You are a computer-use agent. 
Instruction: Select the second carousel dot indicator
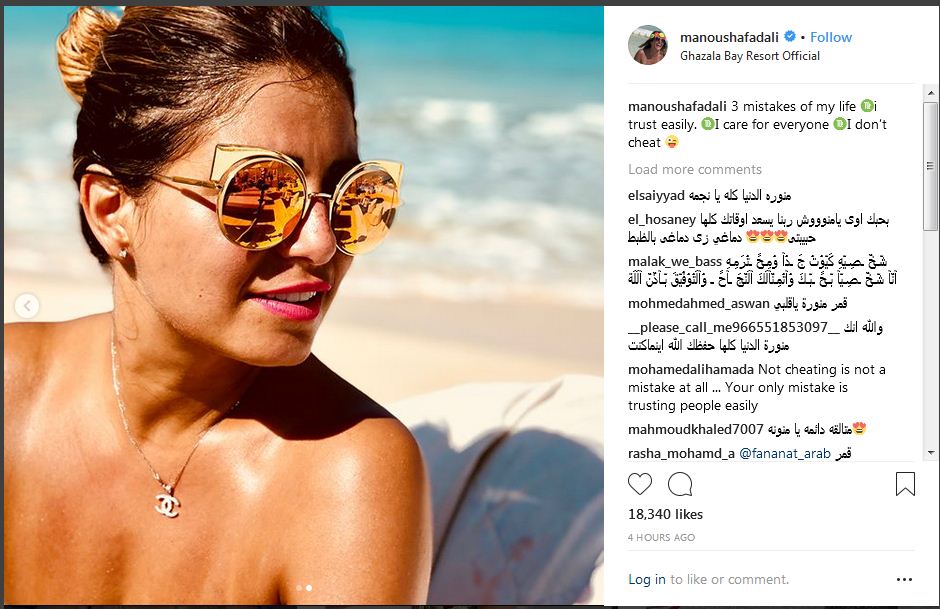(309, 588)
